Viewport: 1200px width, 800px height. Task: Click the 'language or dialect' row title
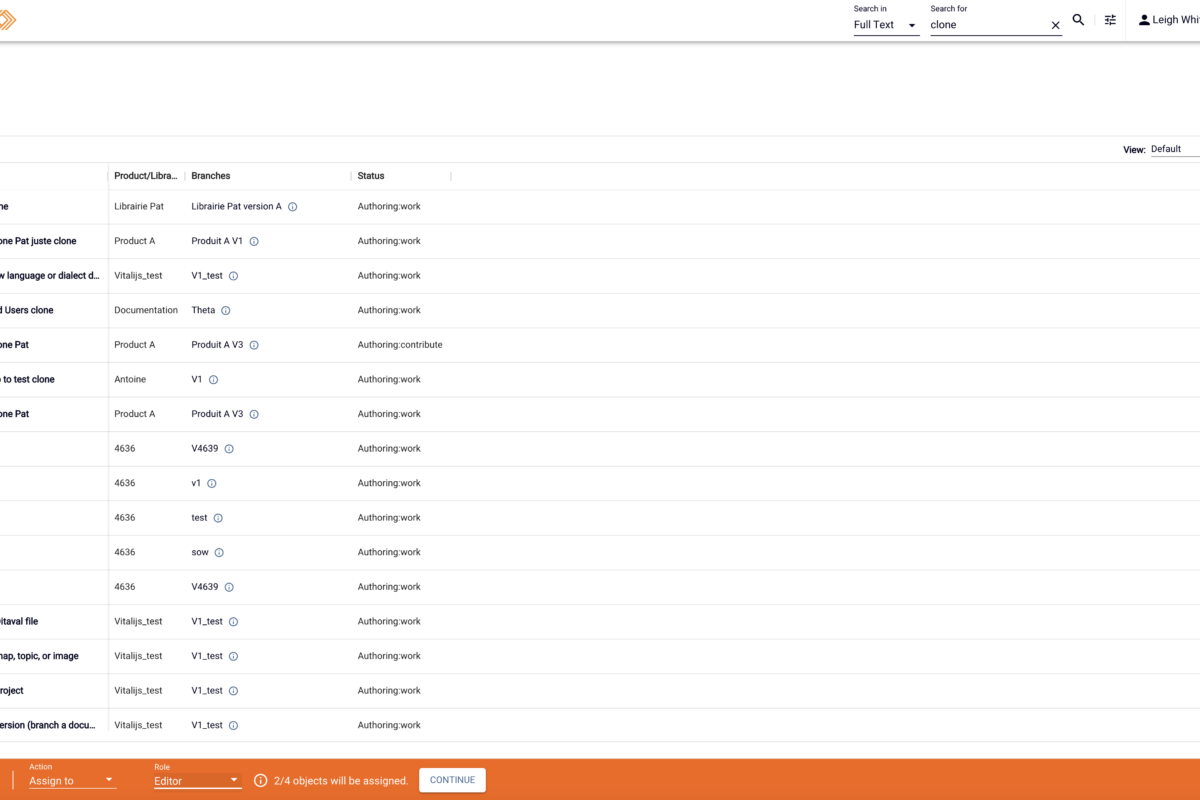pyautogui.click(x=50, y=276)
